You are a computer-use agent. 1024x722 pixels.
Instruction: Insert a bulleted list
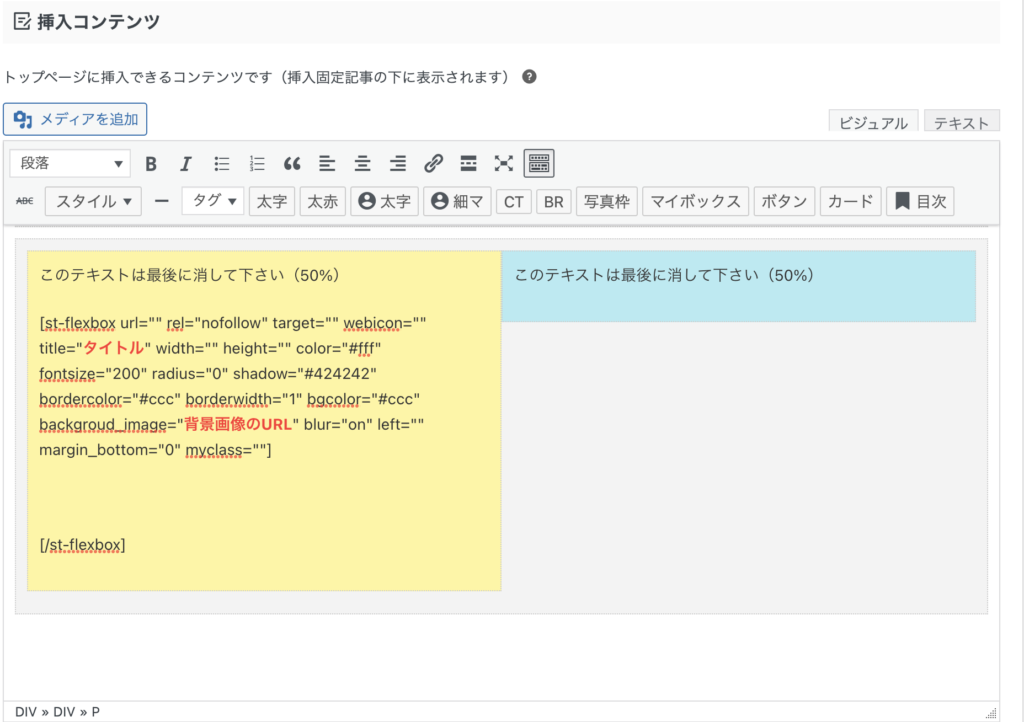click(221, 164)
